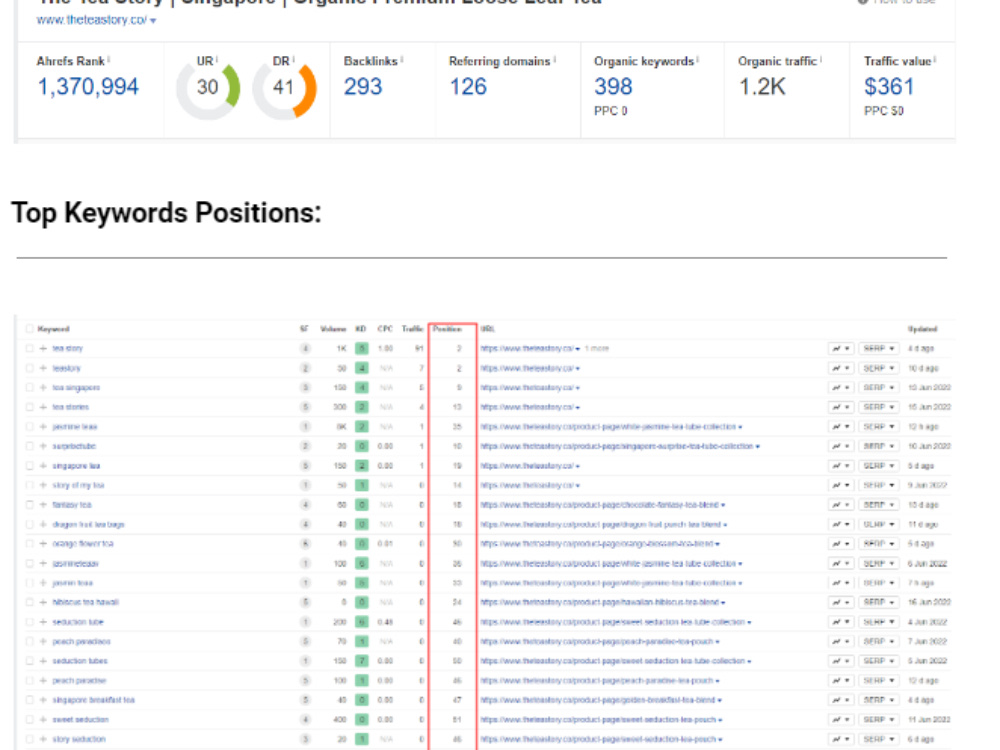Open the 398 Organic keywords link
1000x750 pixels.
[x=613, y=87]
